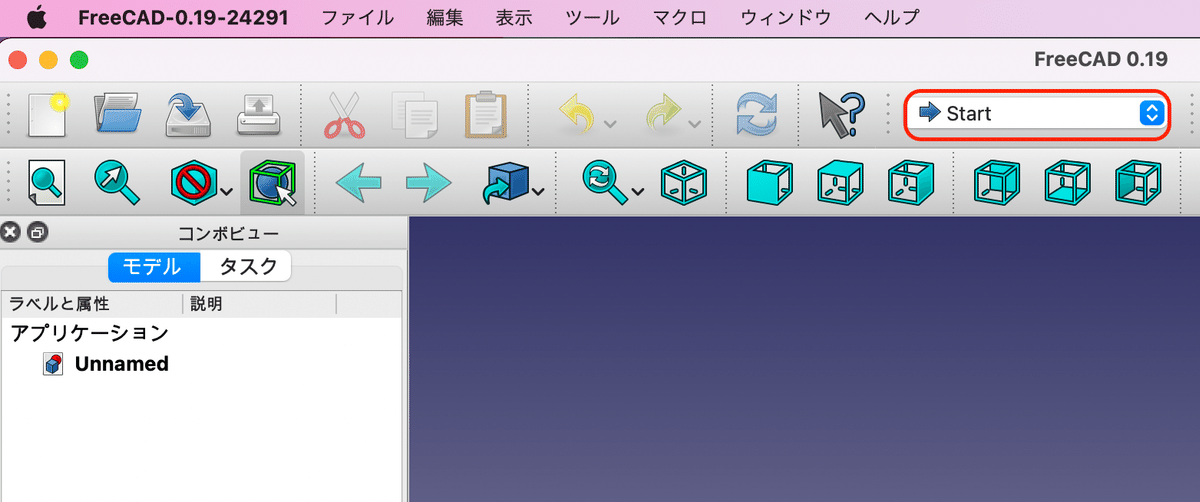This screenshot has width=1200, height=502.
Task: Open the マクロ menu
Action: pos(680,17)
